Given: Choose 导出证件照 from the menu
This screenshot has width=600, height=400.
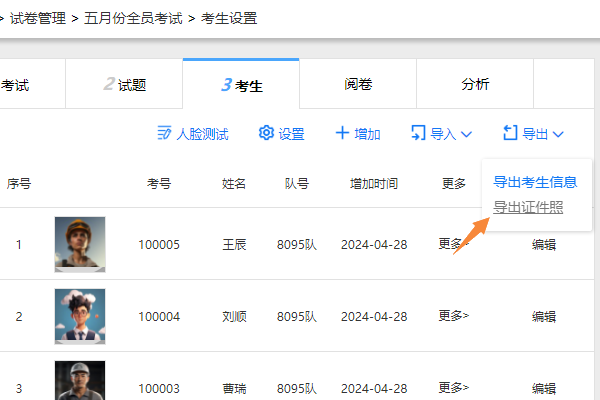Looking at the screenshot, I should point(528,207).
